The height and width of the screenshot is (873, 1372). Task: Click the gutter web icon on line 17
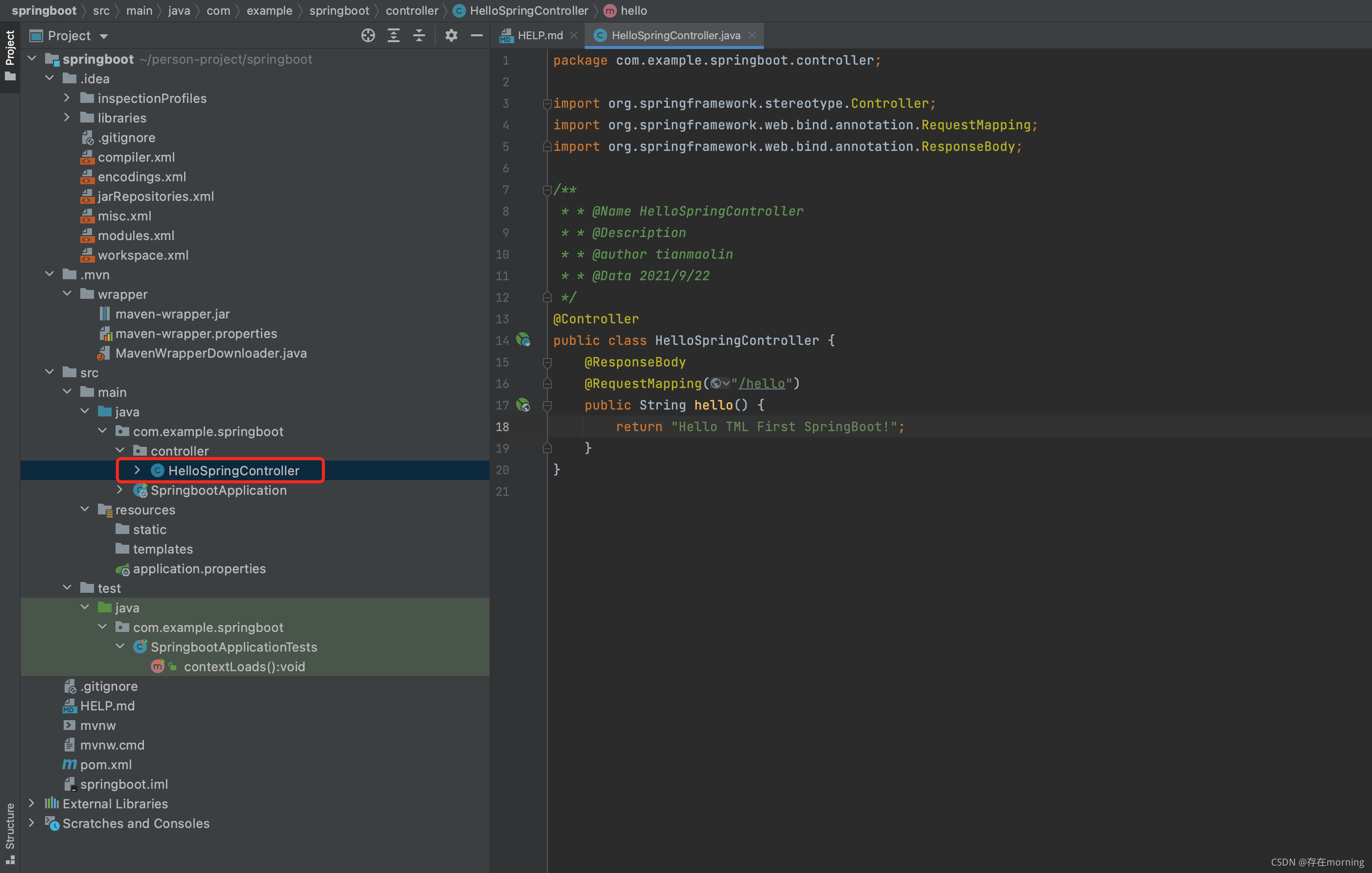tap(523, 405)
